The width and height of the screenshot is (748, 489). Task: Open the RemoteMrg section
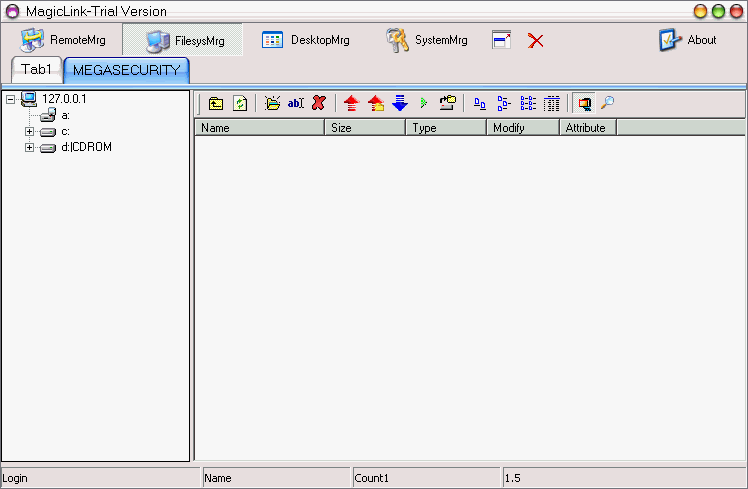coord(67,40)
